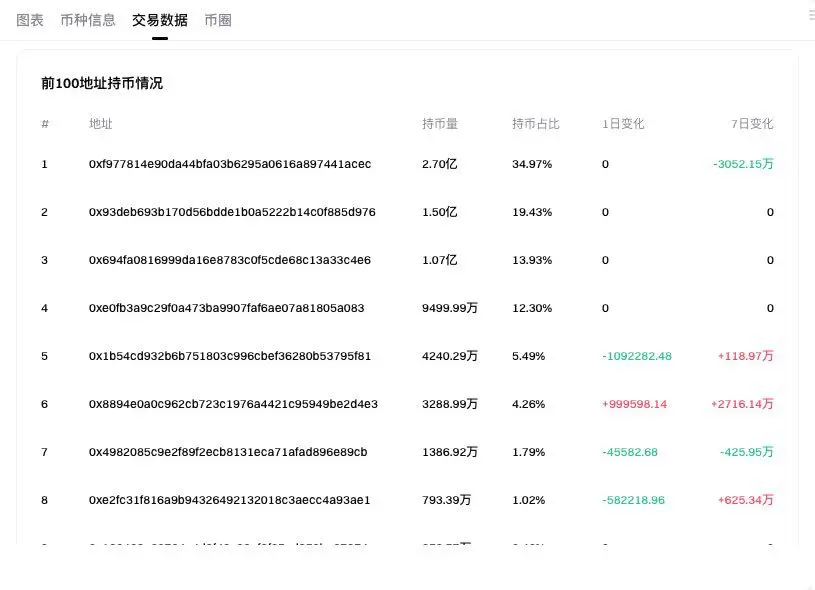The height and width of the screenshot is (590, 815).
Task: Click 7-day change -425.95万
Action: coord(746,452)
